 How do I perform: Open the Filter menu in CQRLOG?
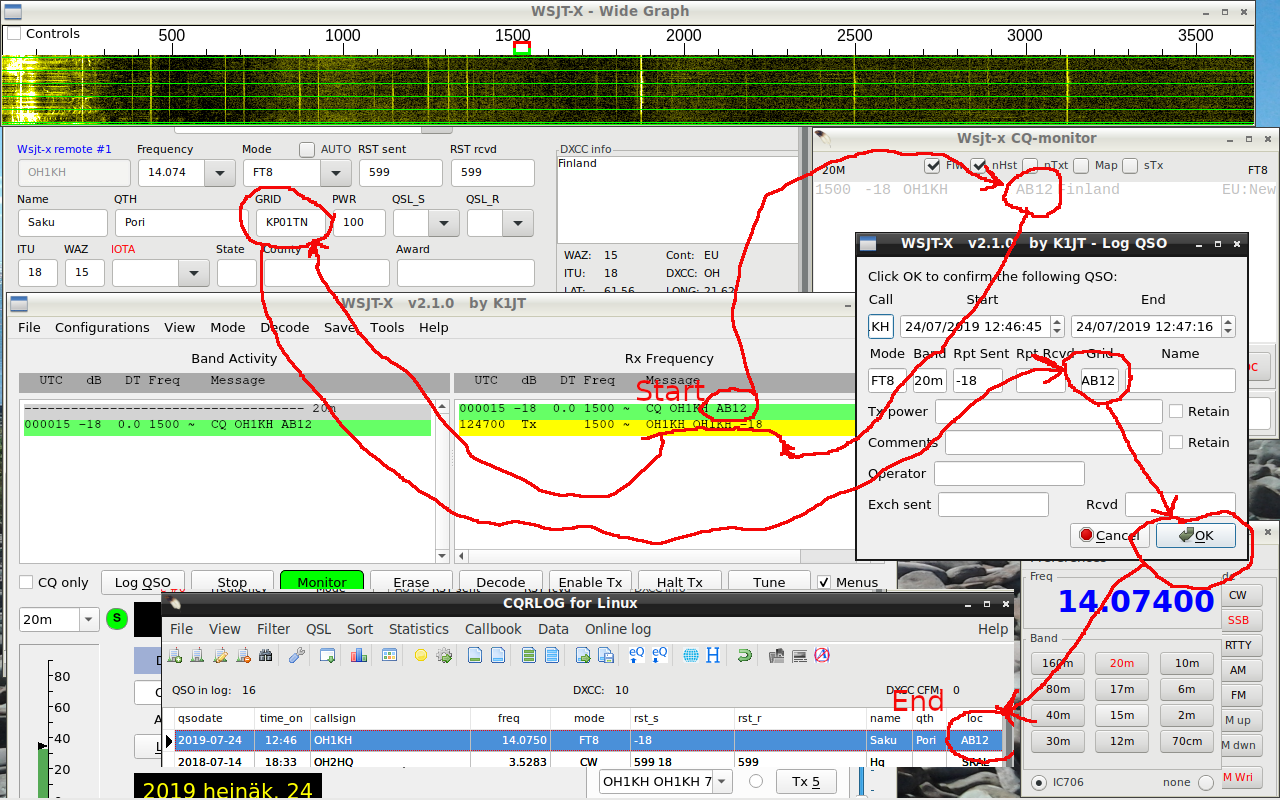coord(273,629)
